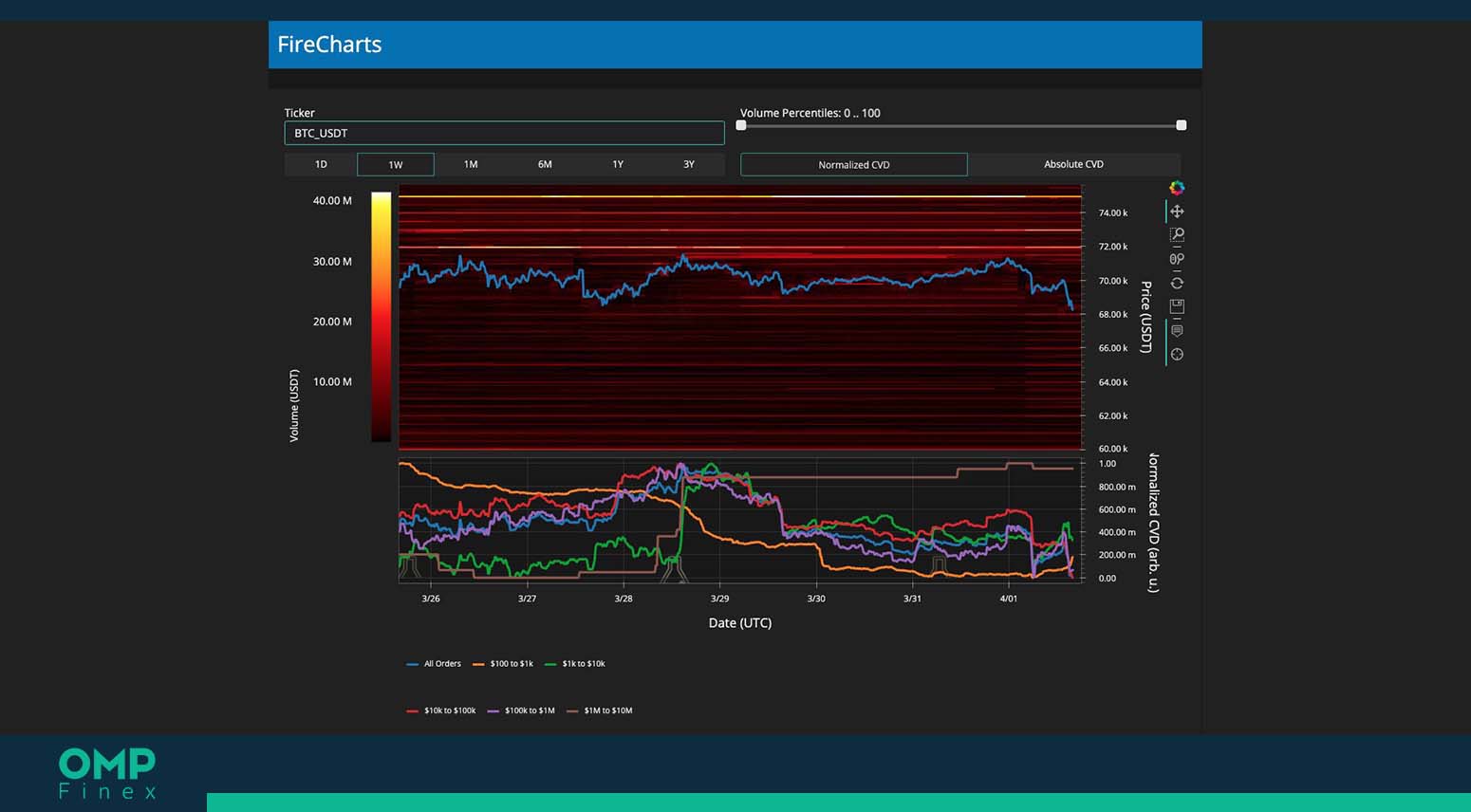Image resolution: width=1471 pixels, height=812 pixels.
Task: Click the 4/01 date tick label
Action: click(1008, 599)
